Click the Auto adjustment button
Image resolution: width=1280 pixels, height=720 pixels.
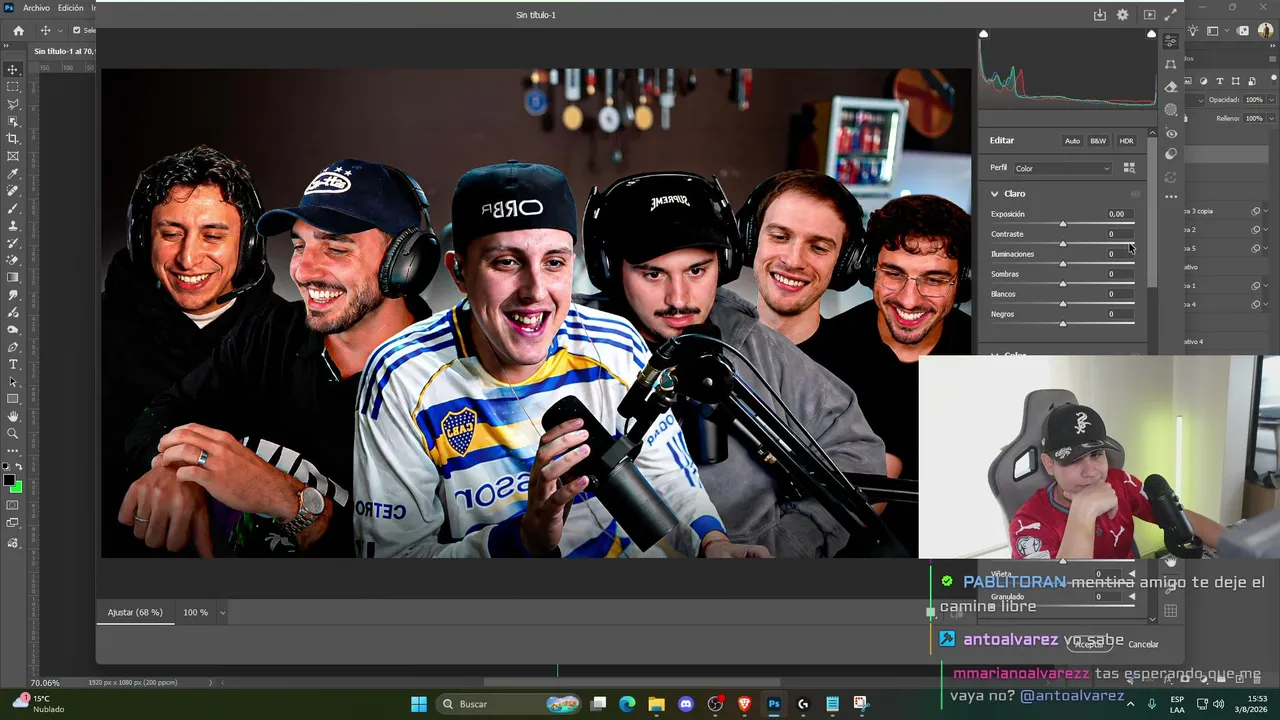pos(1072,141)
